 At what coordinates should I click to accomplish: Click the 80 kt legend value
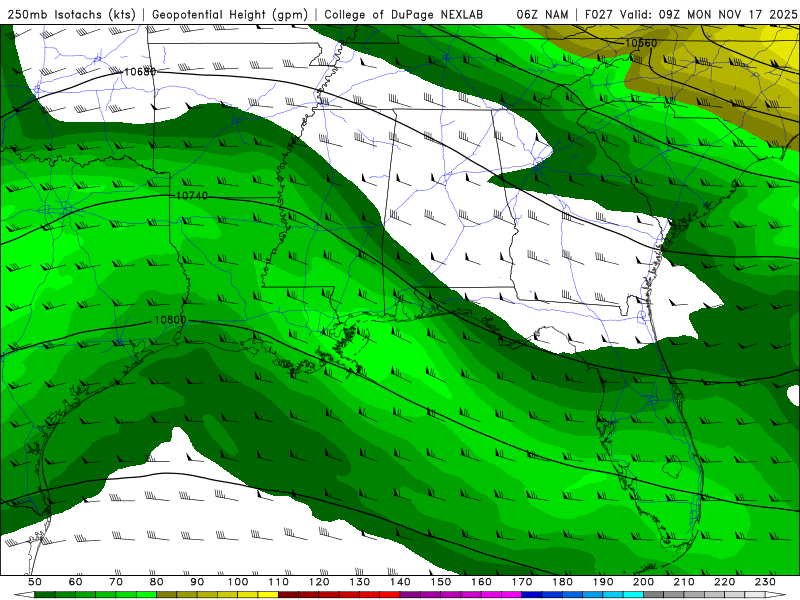pyautogui.click(x=157, y=582)
